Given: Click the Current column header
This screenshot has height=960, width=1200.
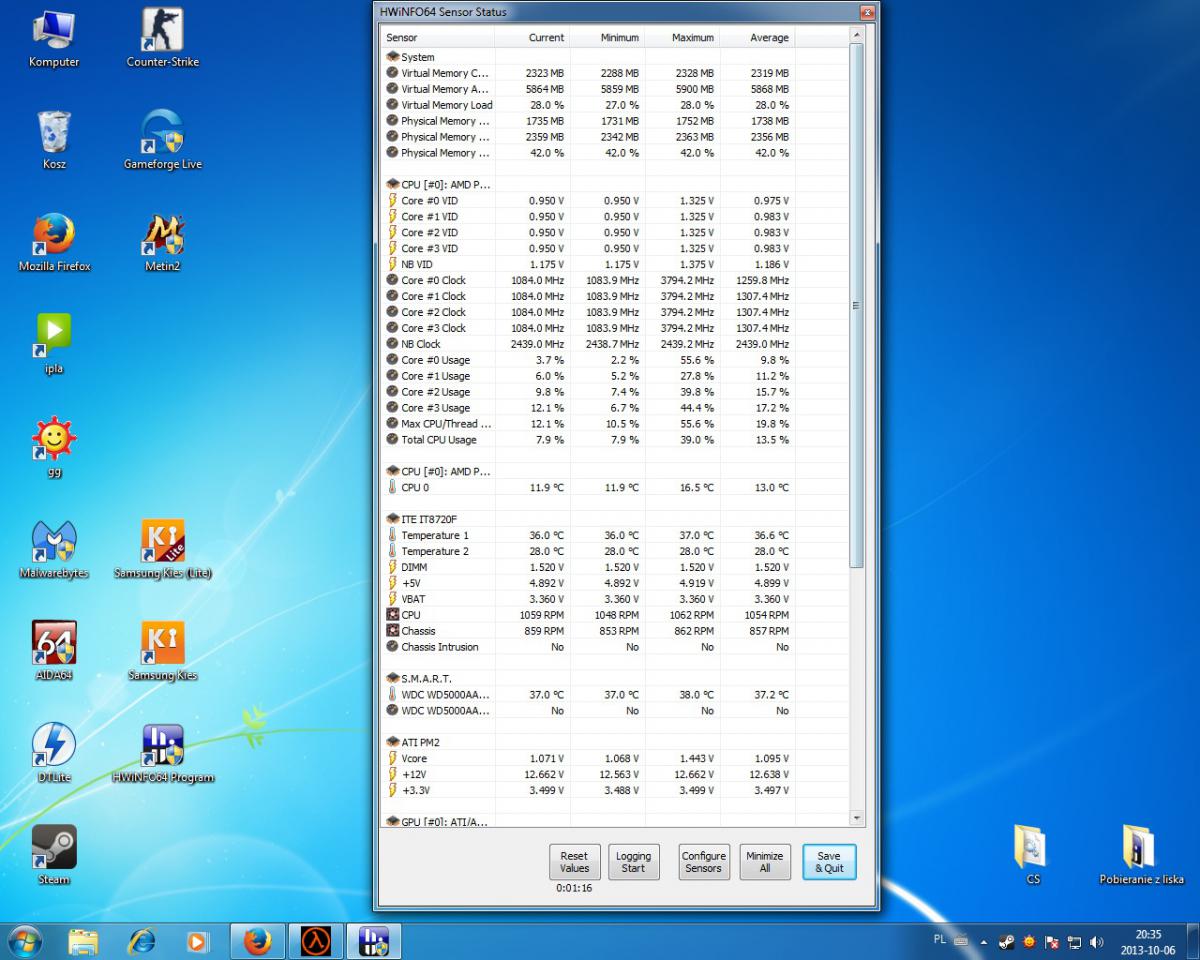Looking at the screenshot, I should 532,37.
